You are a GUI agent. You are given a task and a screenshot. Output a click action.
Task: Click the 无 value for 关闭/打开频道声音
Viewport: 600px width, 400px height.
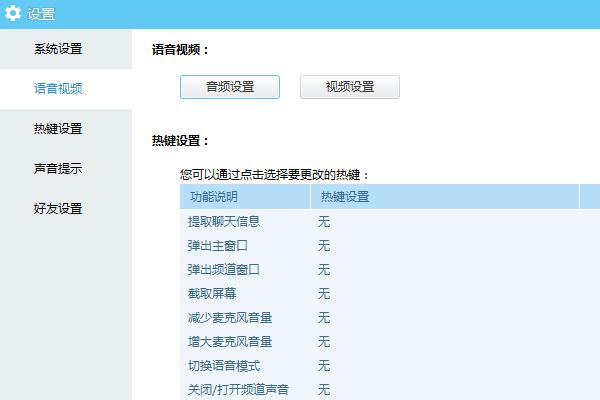point(324,390)
